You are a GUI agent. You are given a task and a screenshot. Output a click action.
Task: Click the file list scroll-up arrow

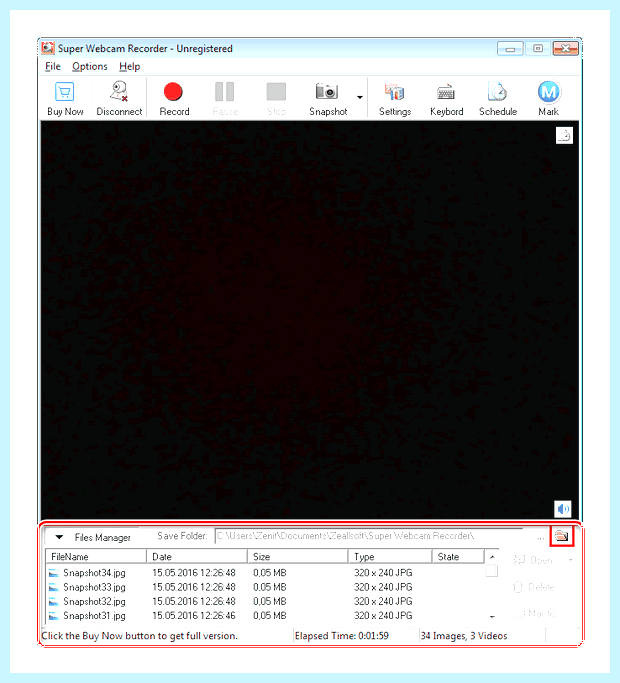492,557
